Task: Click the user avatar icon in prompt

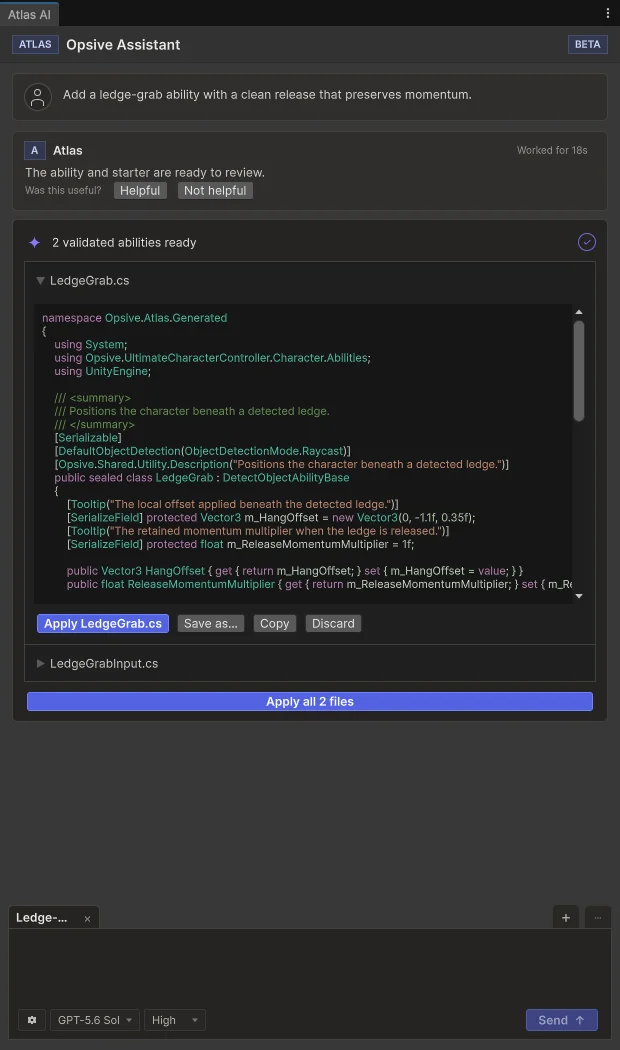Action: coord(38,96)
